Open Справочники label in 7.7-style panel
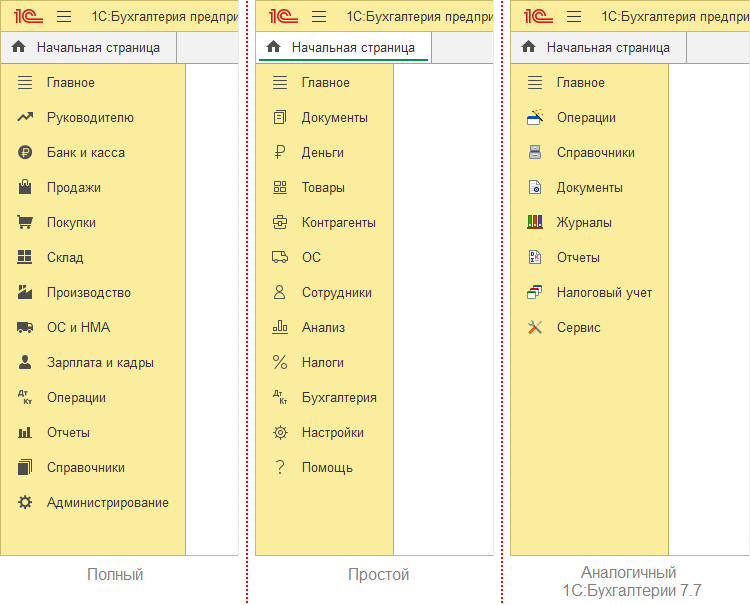 [596, 153]
